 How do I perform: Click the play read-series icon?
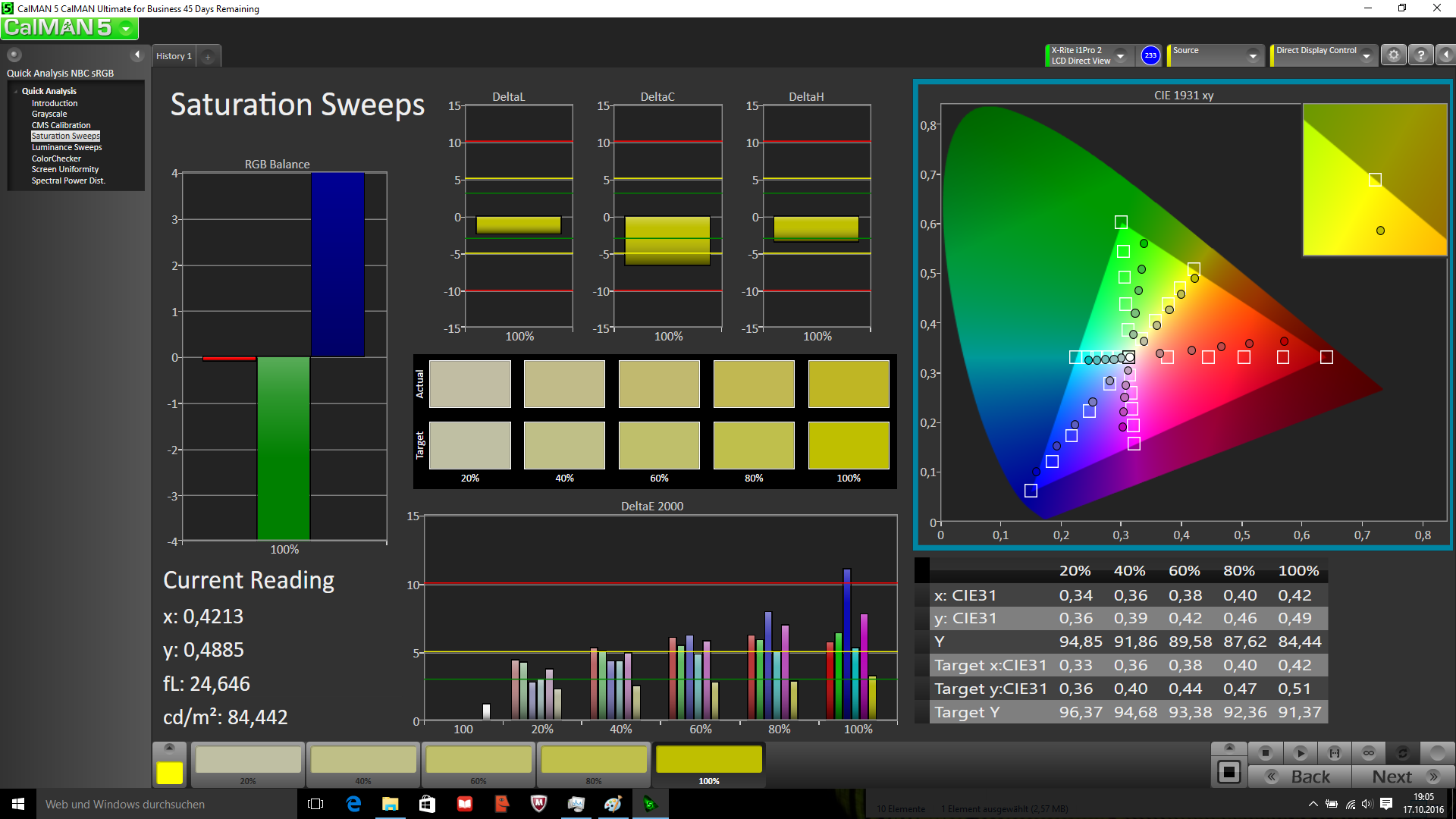coord(1300,753)
